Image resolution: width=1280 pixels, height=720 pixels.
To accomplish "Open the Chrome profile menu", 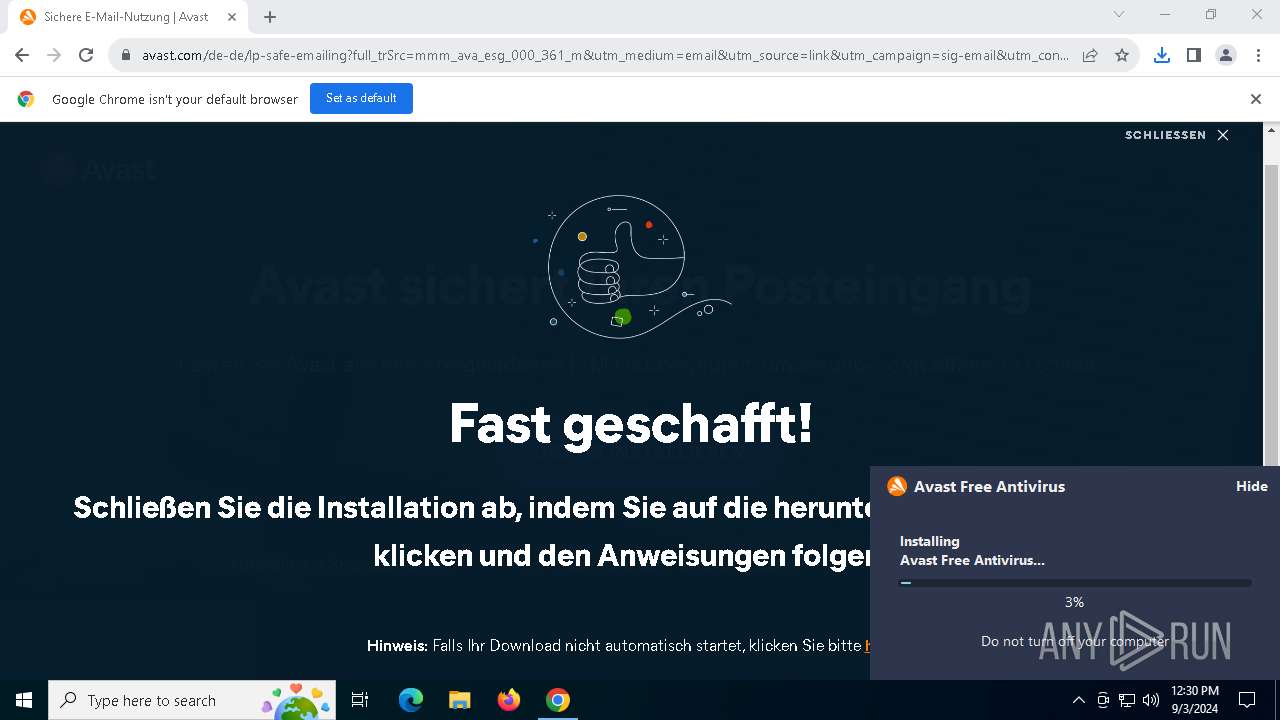I will click(x=1225, y=55).
